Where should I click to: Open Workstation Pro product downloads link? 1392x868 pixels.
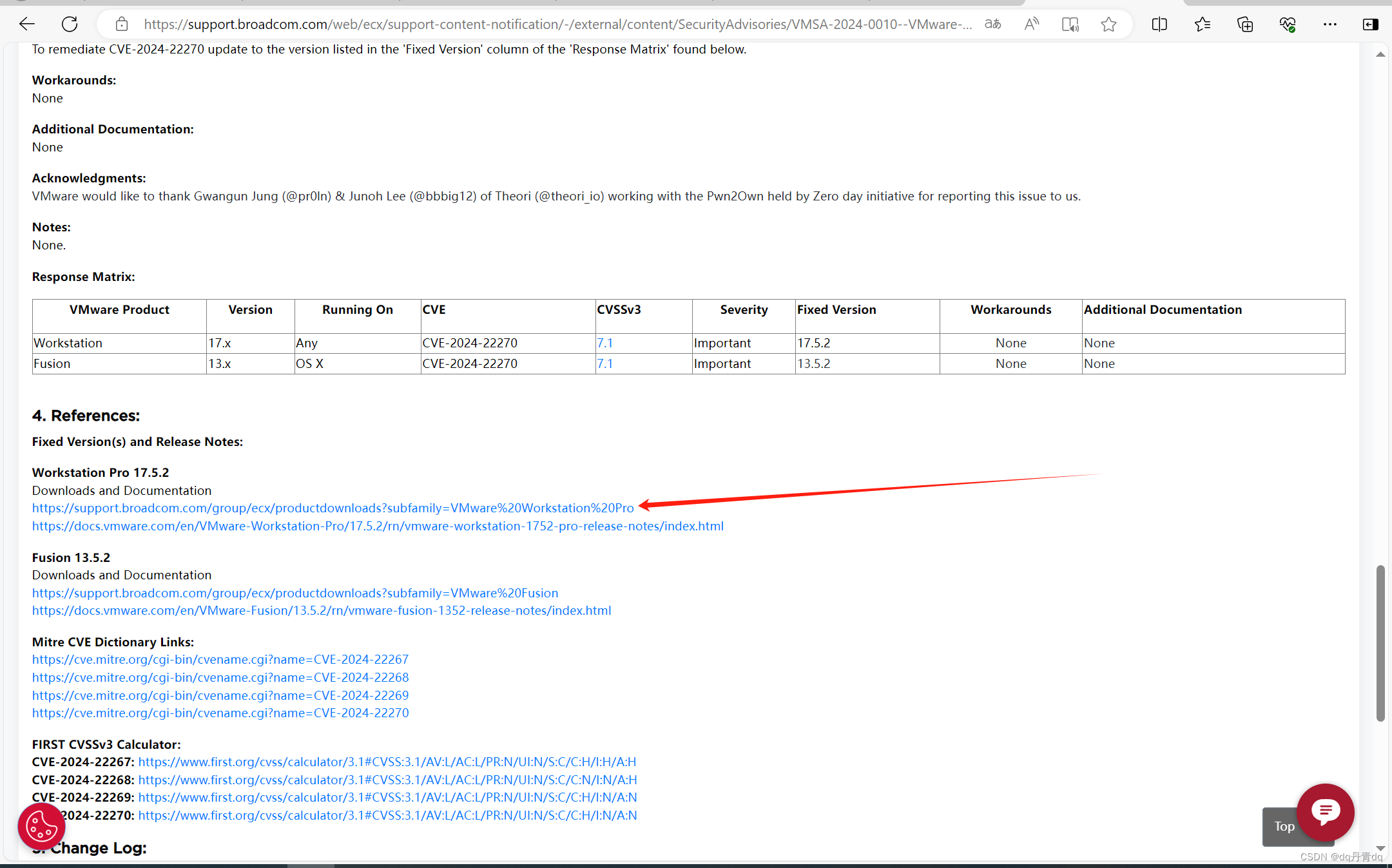pos(333,508)
